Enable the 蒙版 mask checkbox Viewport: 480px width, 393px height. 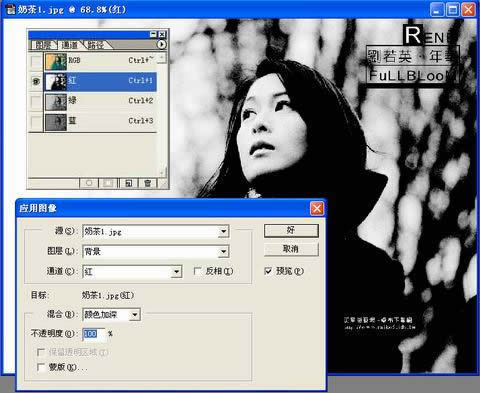(41, 367)
